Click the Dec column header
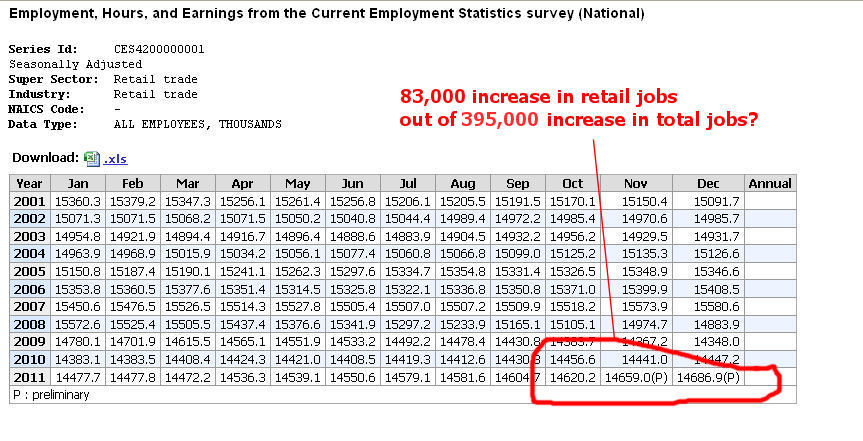Screen dimensions: 863x441 click(709, 183)
